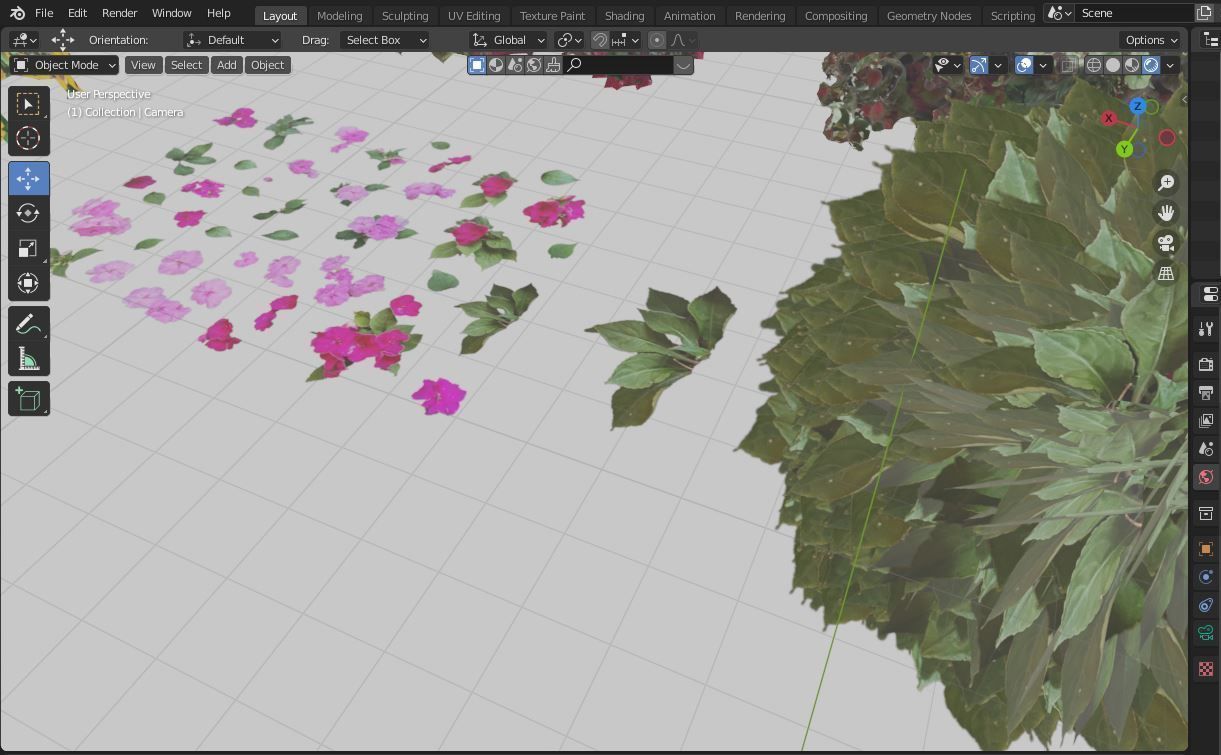
Task: Toggle snapping magnet
Action: click(x=600, y=40)
